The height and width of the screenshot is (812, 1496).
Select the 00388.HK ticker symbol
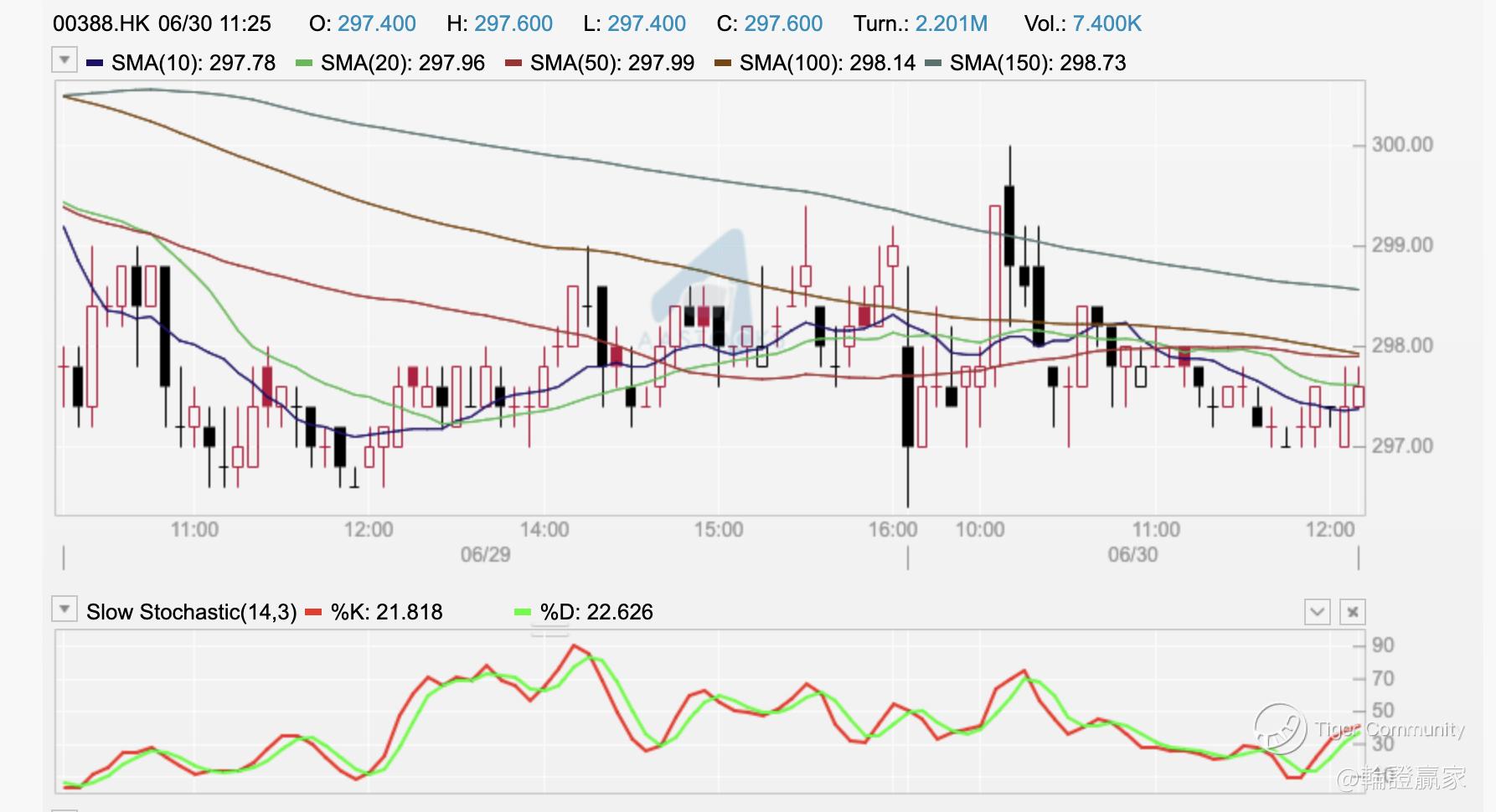click(101, 23)
